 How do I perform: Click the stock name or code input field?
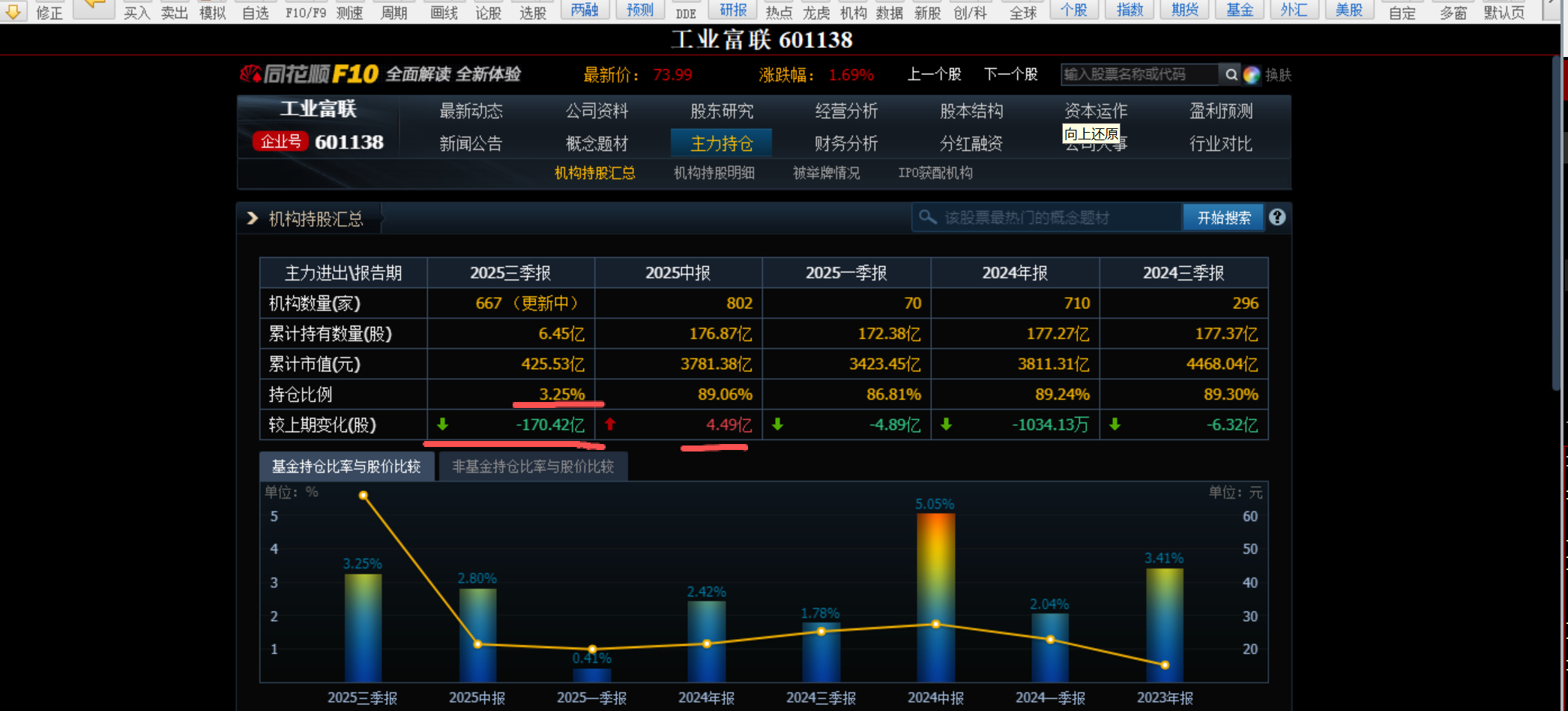[1139, 74]
